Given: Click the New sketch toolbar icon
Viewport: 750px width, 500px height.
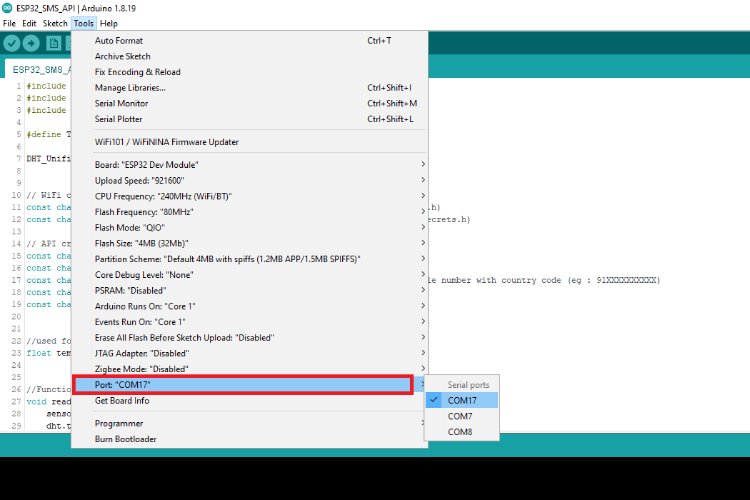Looking at the screenshot, I should [54, 44].
